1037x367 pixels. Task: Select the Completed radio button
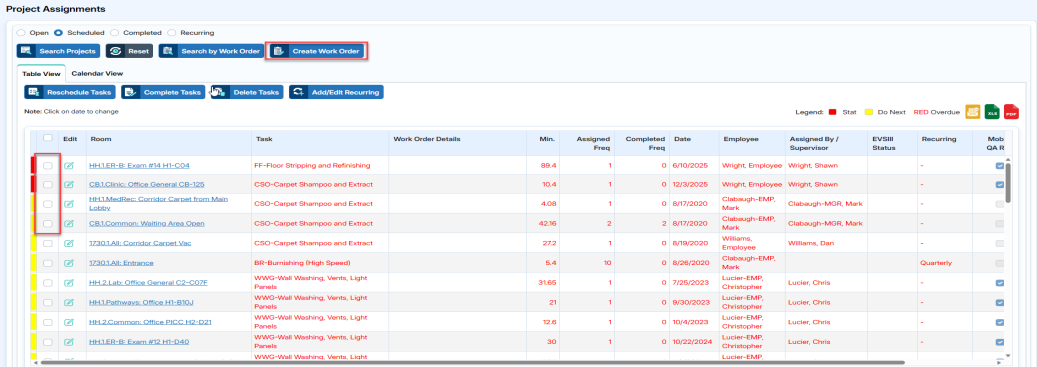click(x=114, y=32)
